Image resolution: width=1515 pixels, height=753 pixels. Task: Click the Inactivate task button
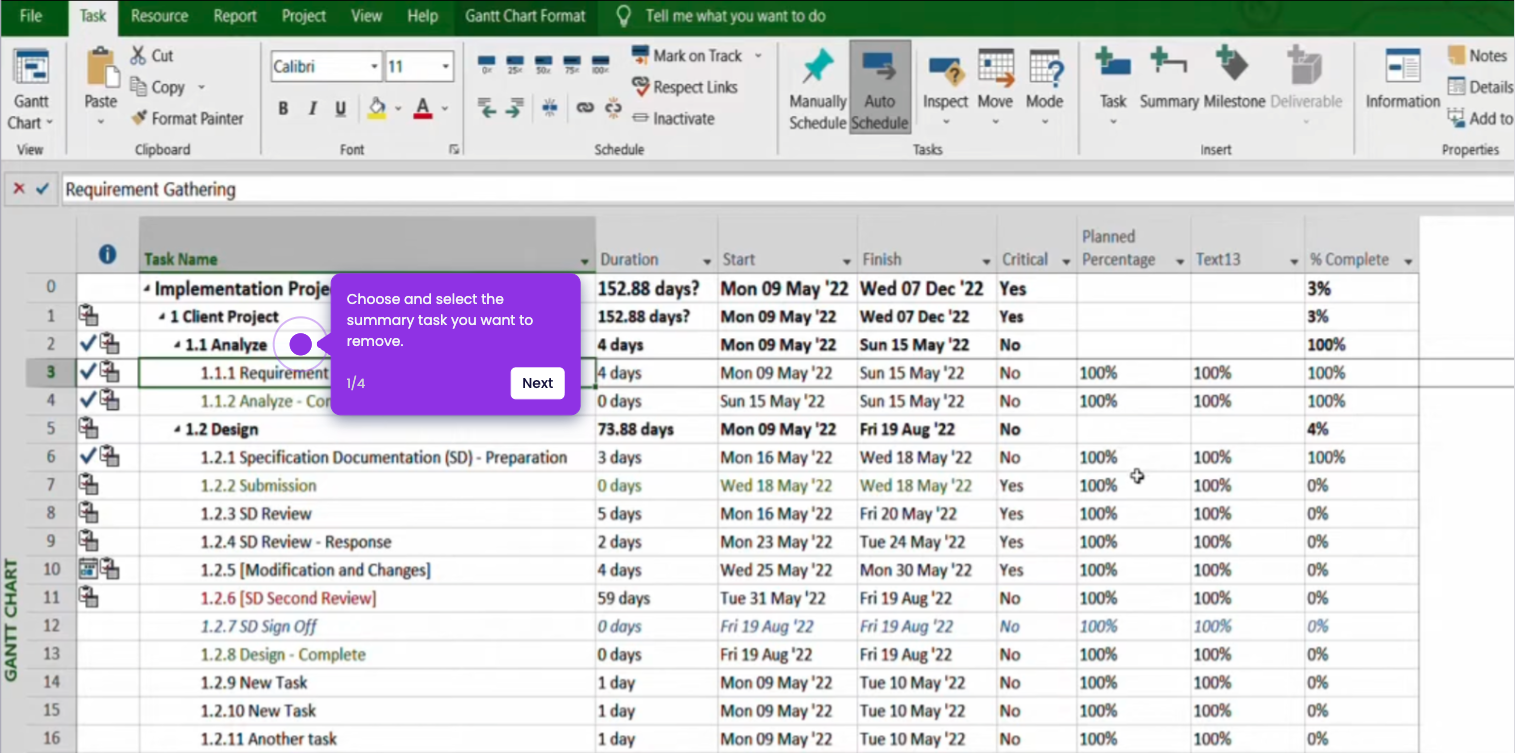[675, 118]
